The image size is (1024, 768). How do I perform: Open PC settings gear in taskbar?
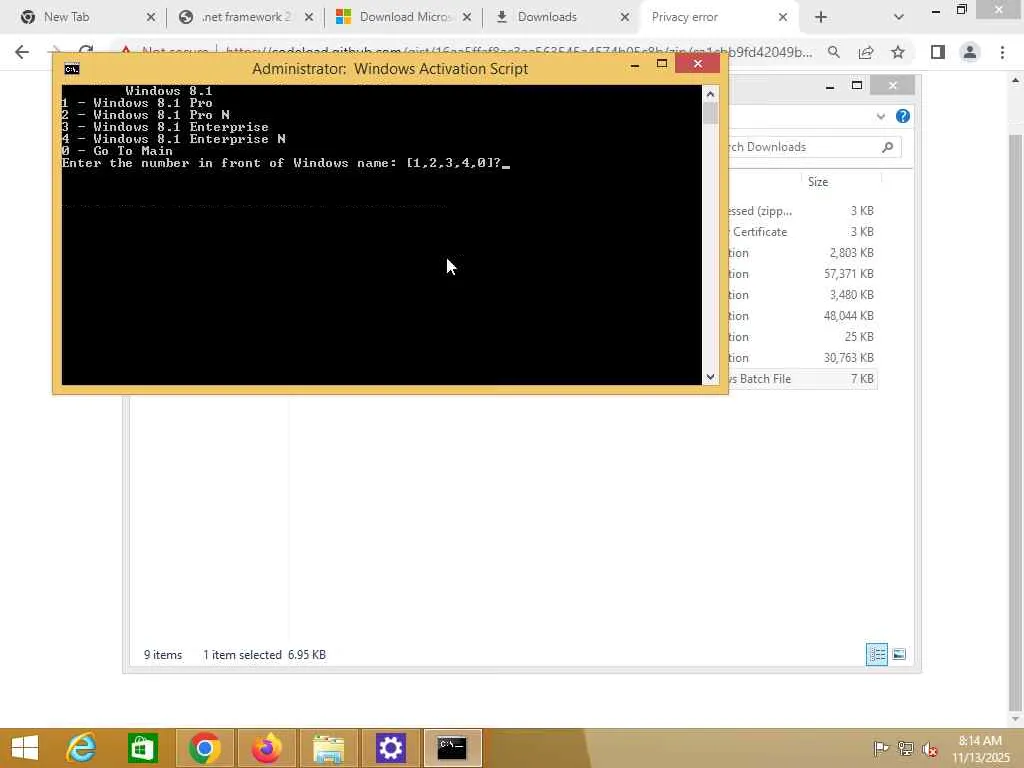(391, 748)
